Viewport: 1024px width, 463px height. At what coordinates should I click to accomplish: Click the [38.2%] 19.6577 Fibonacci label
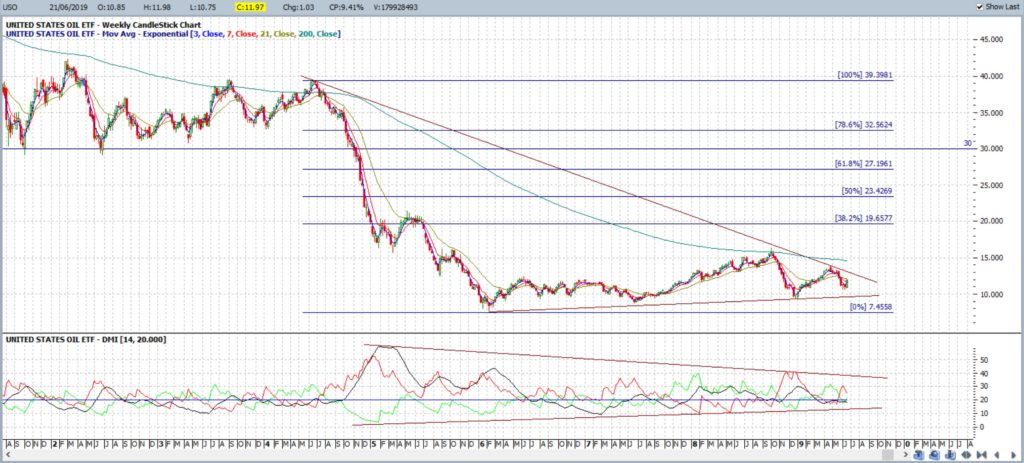863,219
